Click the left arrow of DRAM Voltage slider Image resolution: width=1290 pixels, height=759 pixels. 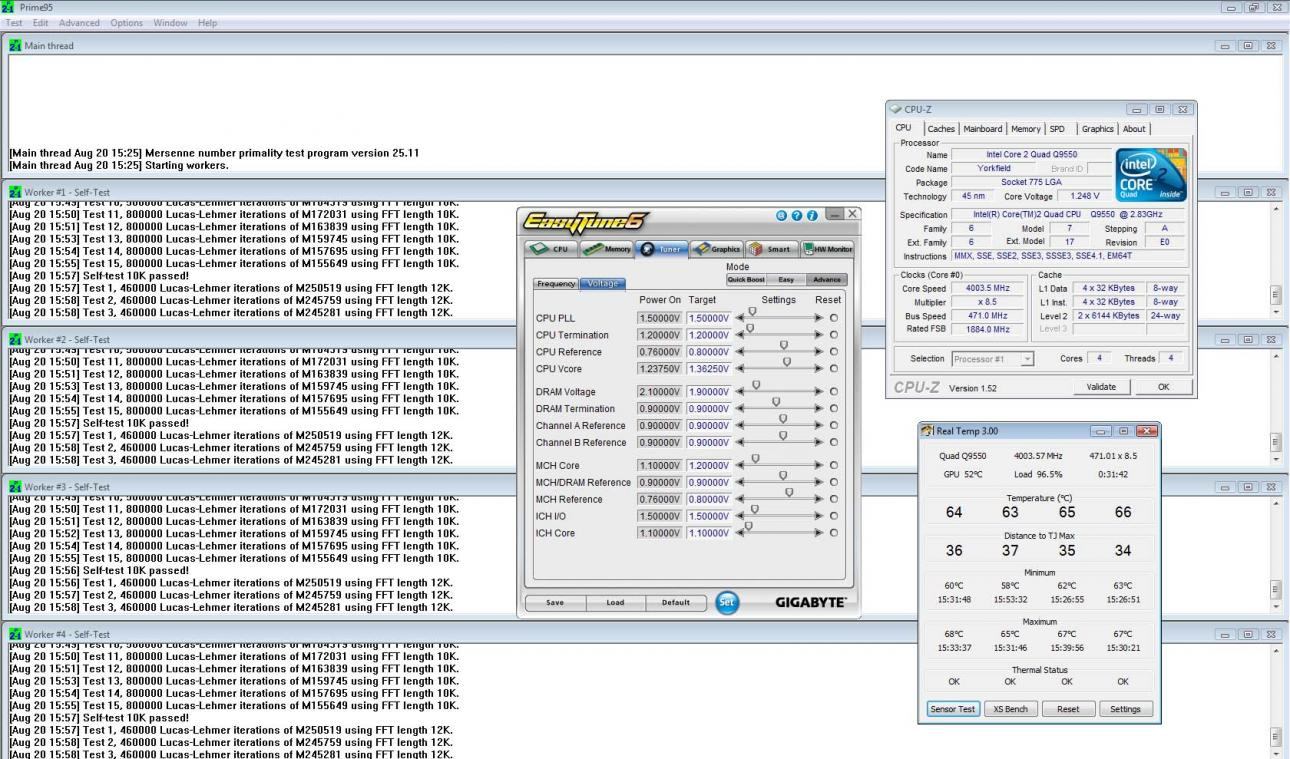[x=739, y=392]
